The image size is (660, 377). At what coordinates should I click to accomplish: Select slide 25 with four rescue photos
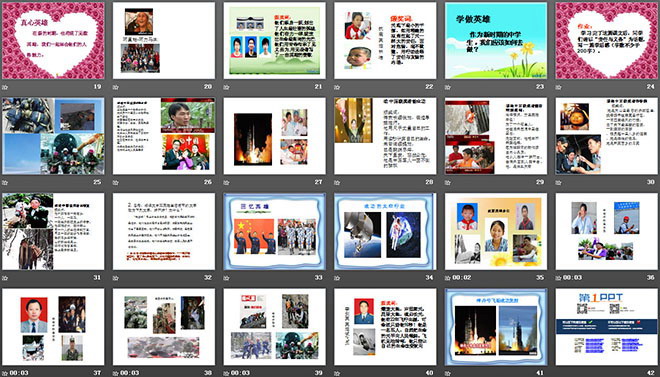coord(53,136)
